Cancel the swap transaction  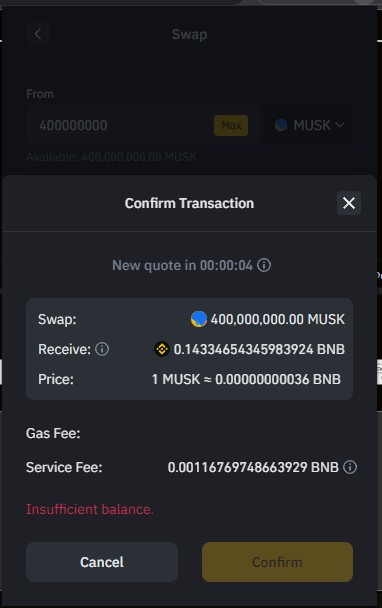[x=102, y=562]
